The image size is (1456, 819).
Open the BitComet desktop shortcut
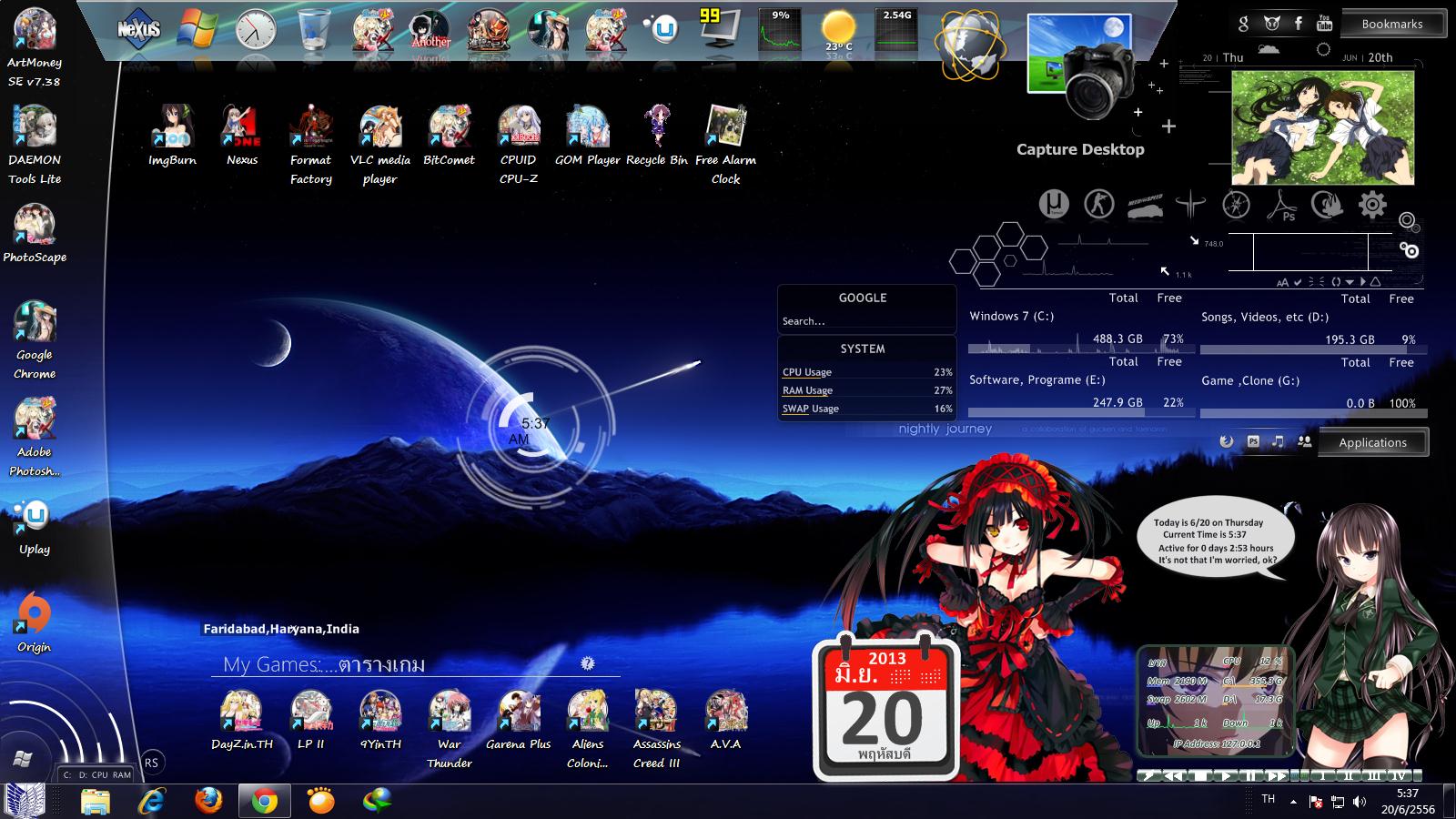click(x=450, y=136)
